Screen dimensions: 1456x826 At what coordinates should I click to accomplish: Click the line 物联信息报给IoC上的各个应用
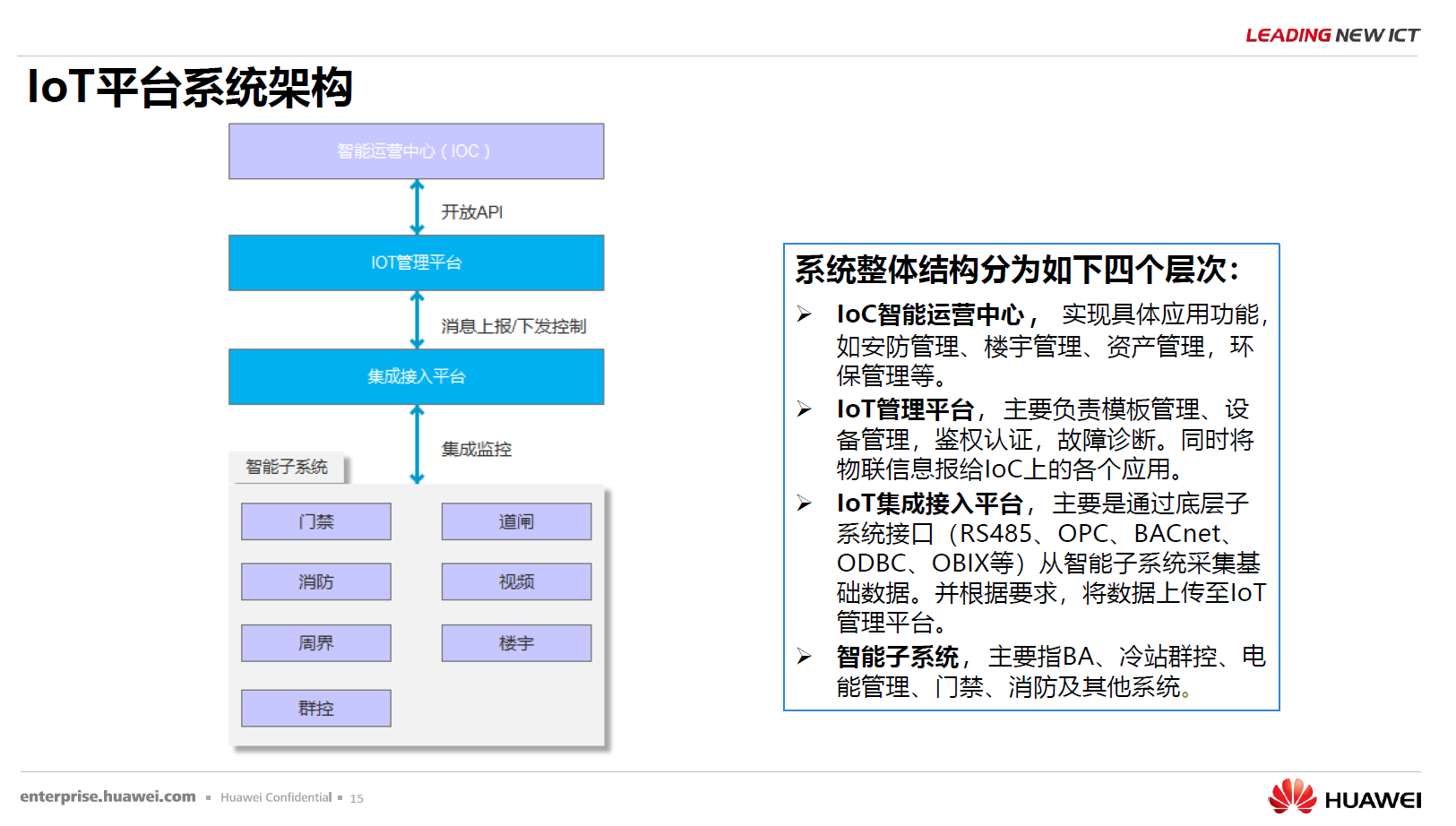click(x=1010, y=469)
